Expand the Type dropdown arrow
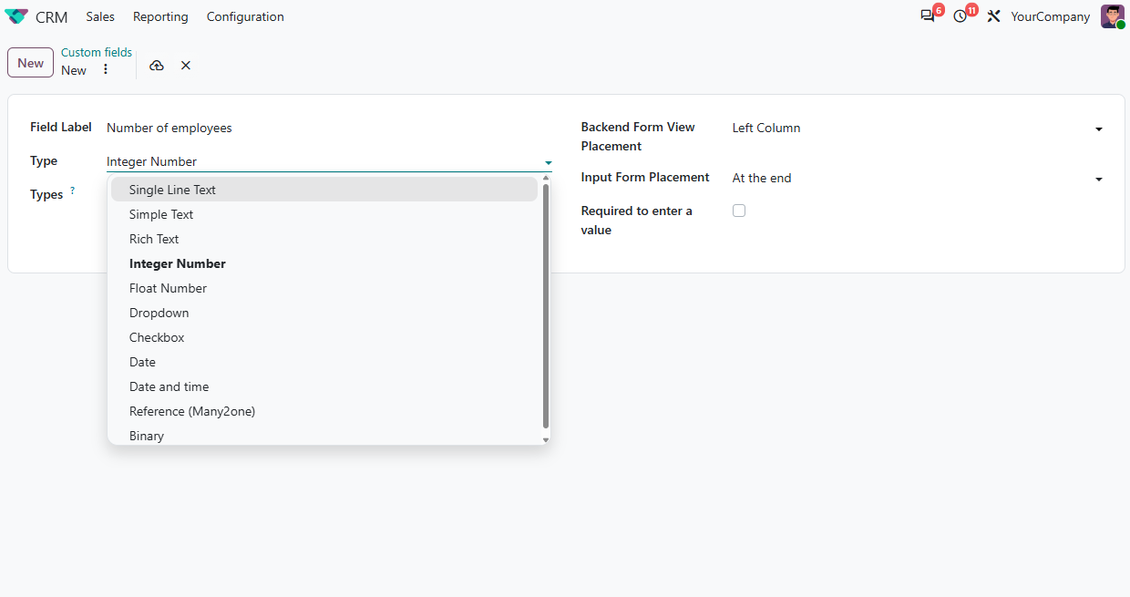 coord(548,163)
